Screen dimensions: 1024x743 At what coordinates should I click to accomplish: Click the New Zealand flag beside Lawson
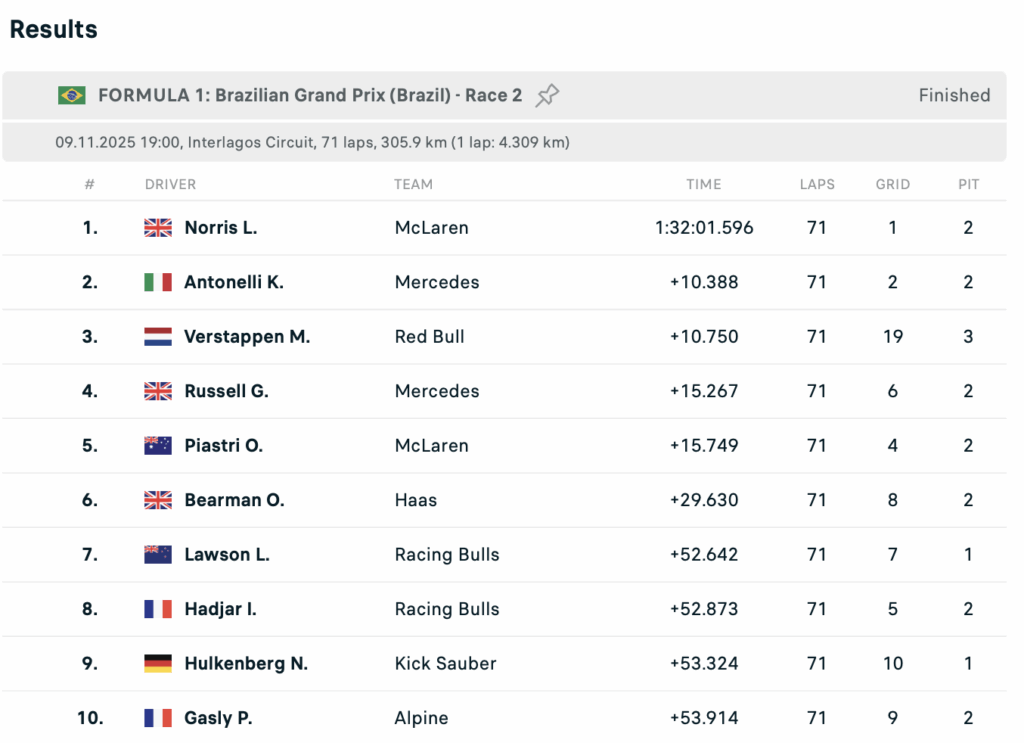(x=158, y=555)
